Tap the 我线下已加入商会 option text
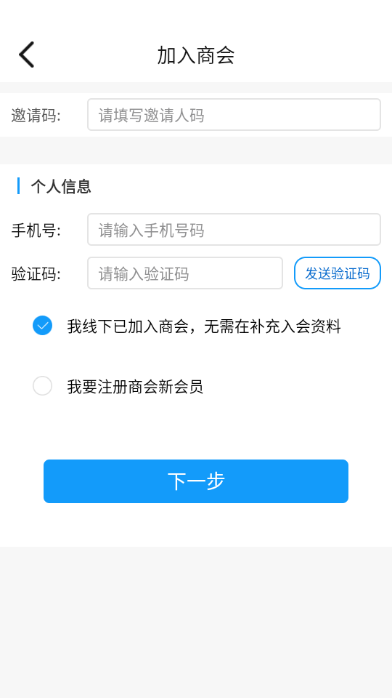 [204, 326]
